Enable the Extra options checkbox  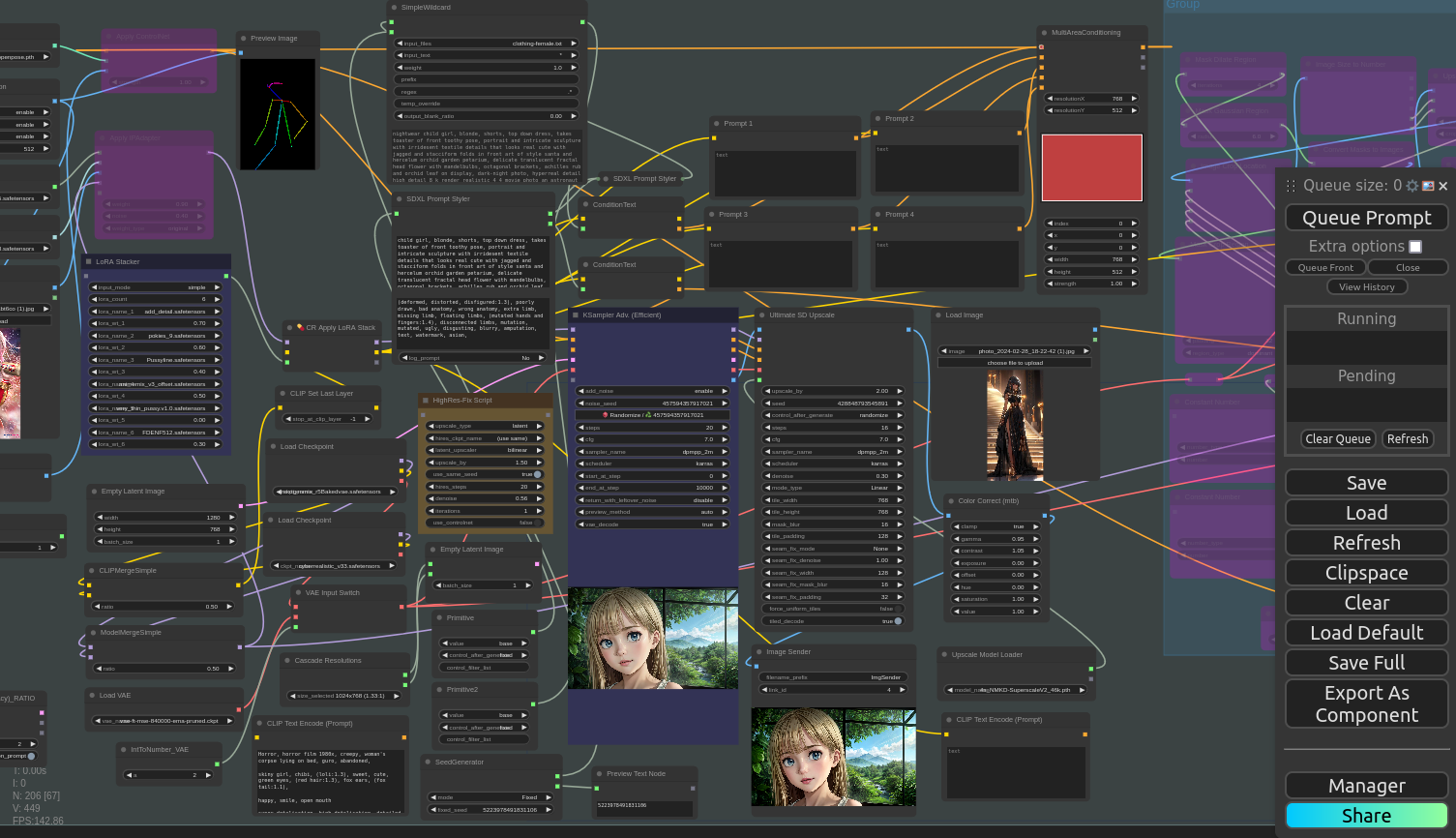tap(1415, 247)
